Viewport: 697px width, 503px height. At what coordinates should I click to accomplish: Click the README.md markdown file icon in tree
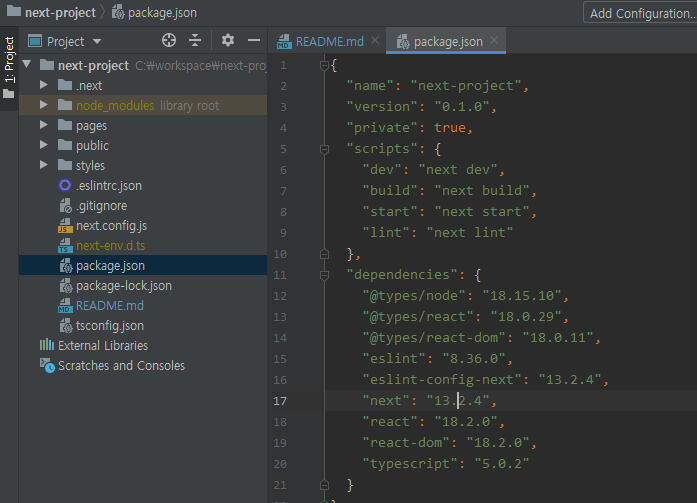tap(65, 306)
